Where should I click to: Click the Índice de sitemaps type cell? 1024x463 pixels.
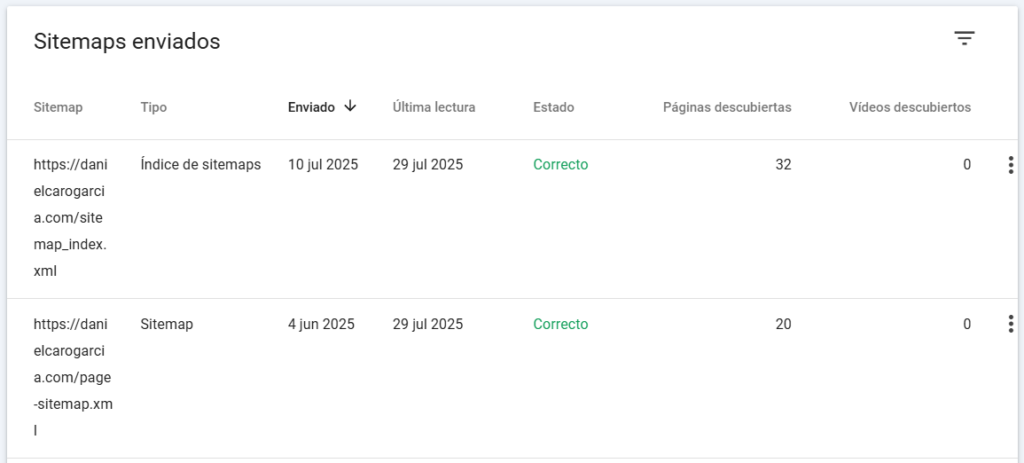point(200,165)
